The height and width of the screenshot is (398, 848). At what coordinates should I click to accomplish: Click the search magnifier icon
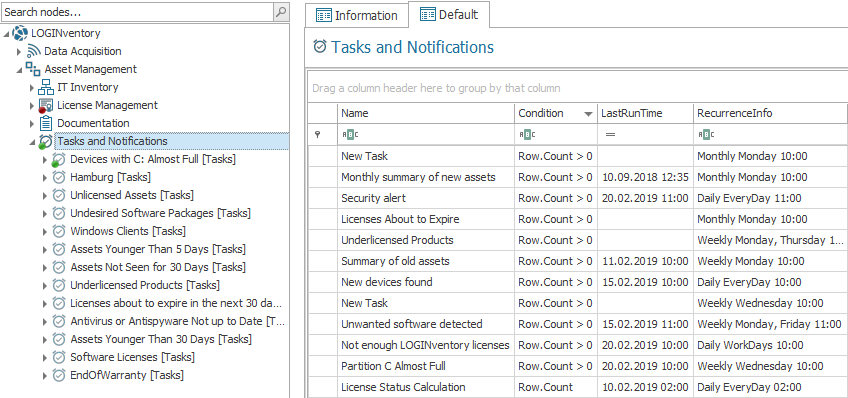(281, 12)
